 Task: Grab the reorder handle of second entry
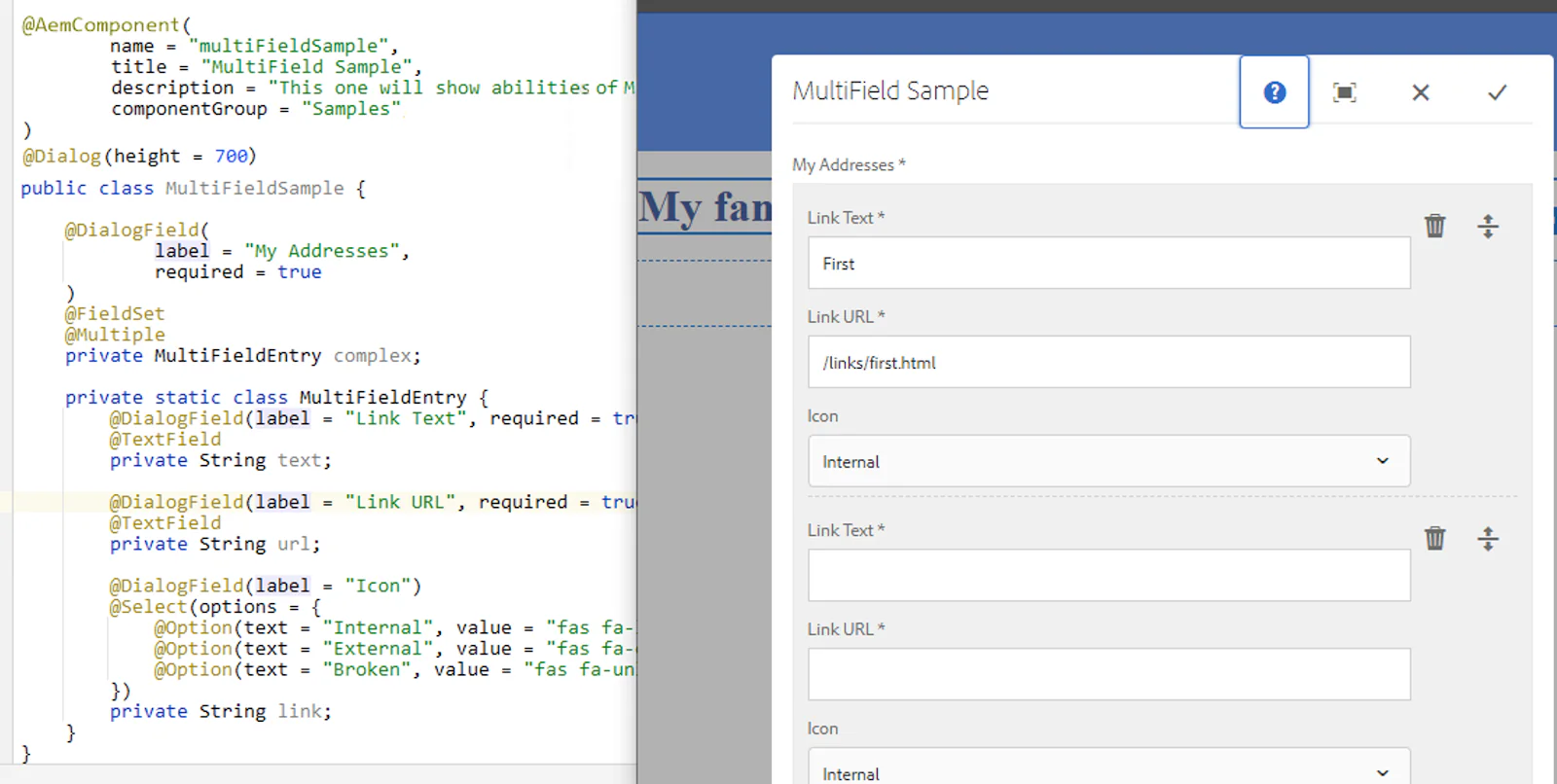click(1488, 538)
